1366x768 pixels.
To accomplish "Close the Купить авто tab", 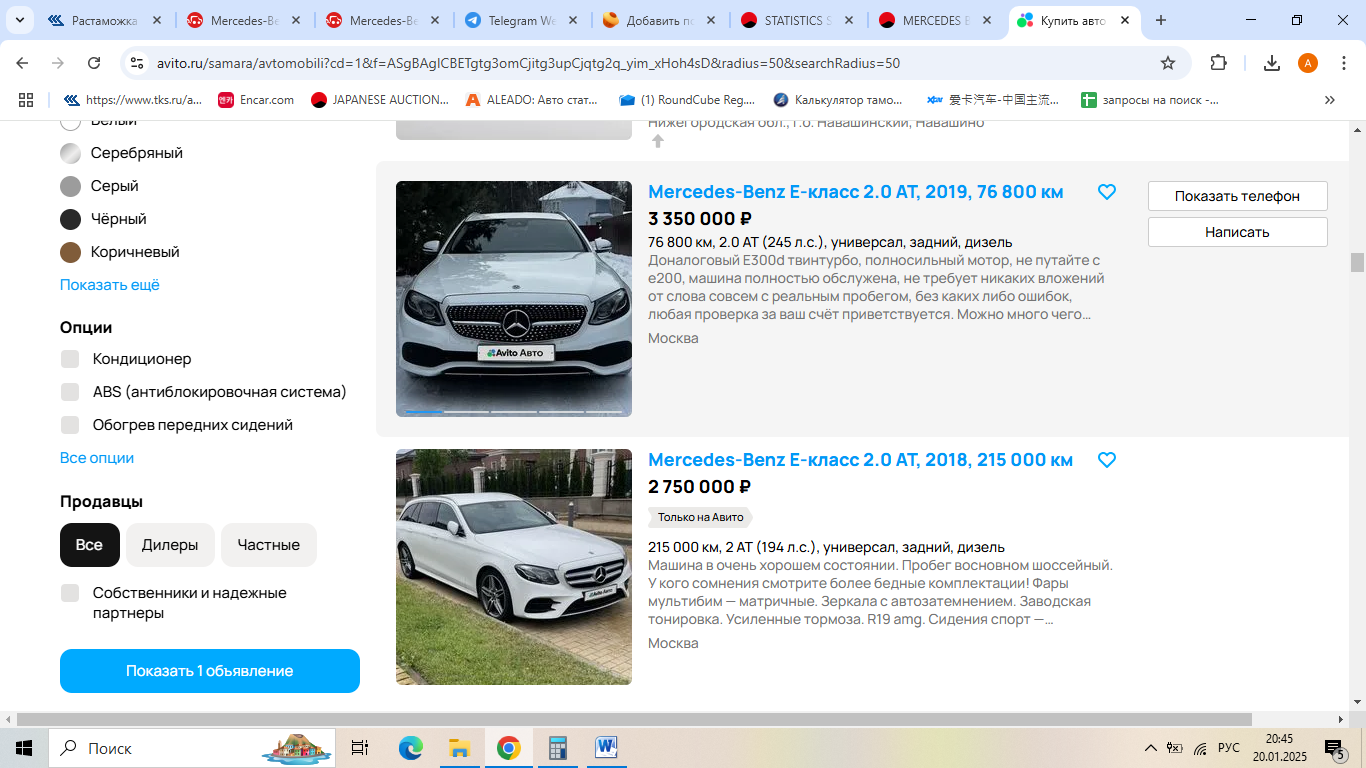I will coord(1125,20).
